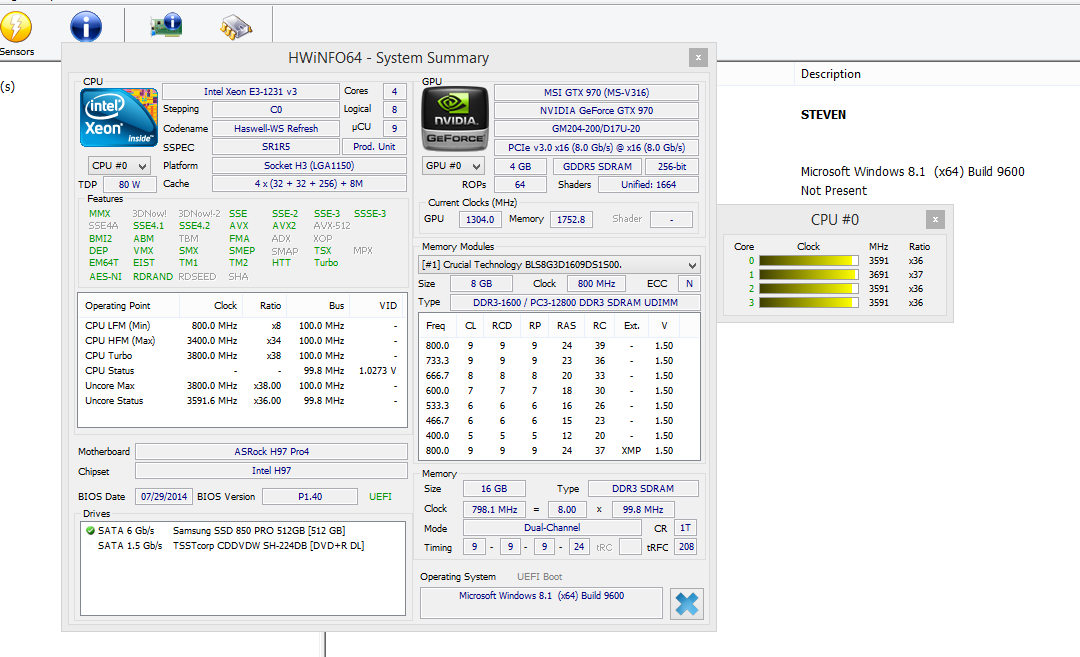Open the GPU #0 selector dropdown

[453, 166]
